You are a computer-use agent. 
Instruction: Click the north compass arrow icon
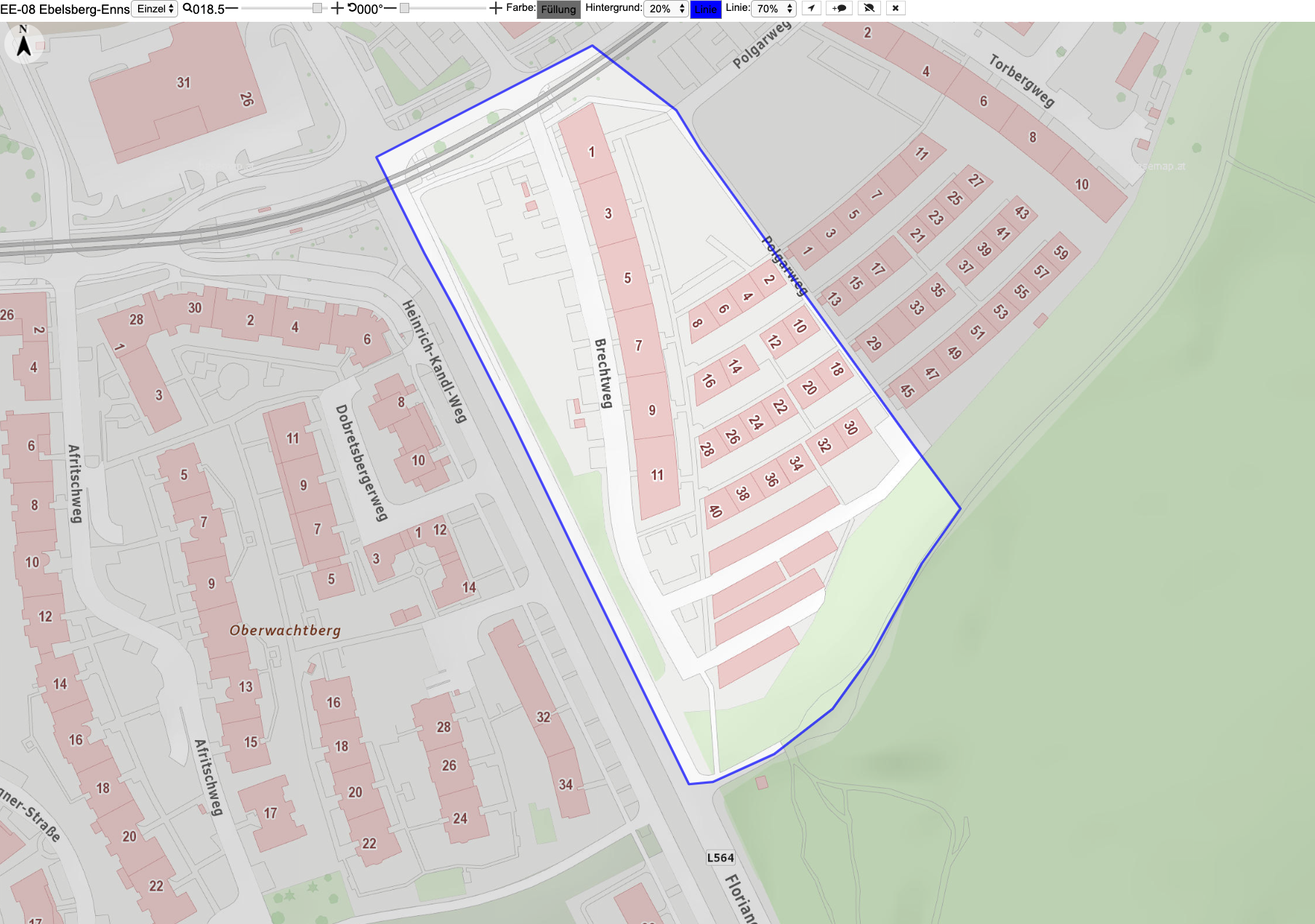pyautogui.click(x=24, y=42)
